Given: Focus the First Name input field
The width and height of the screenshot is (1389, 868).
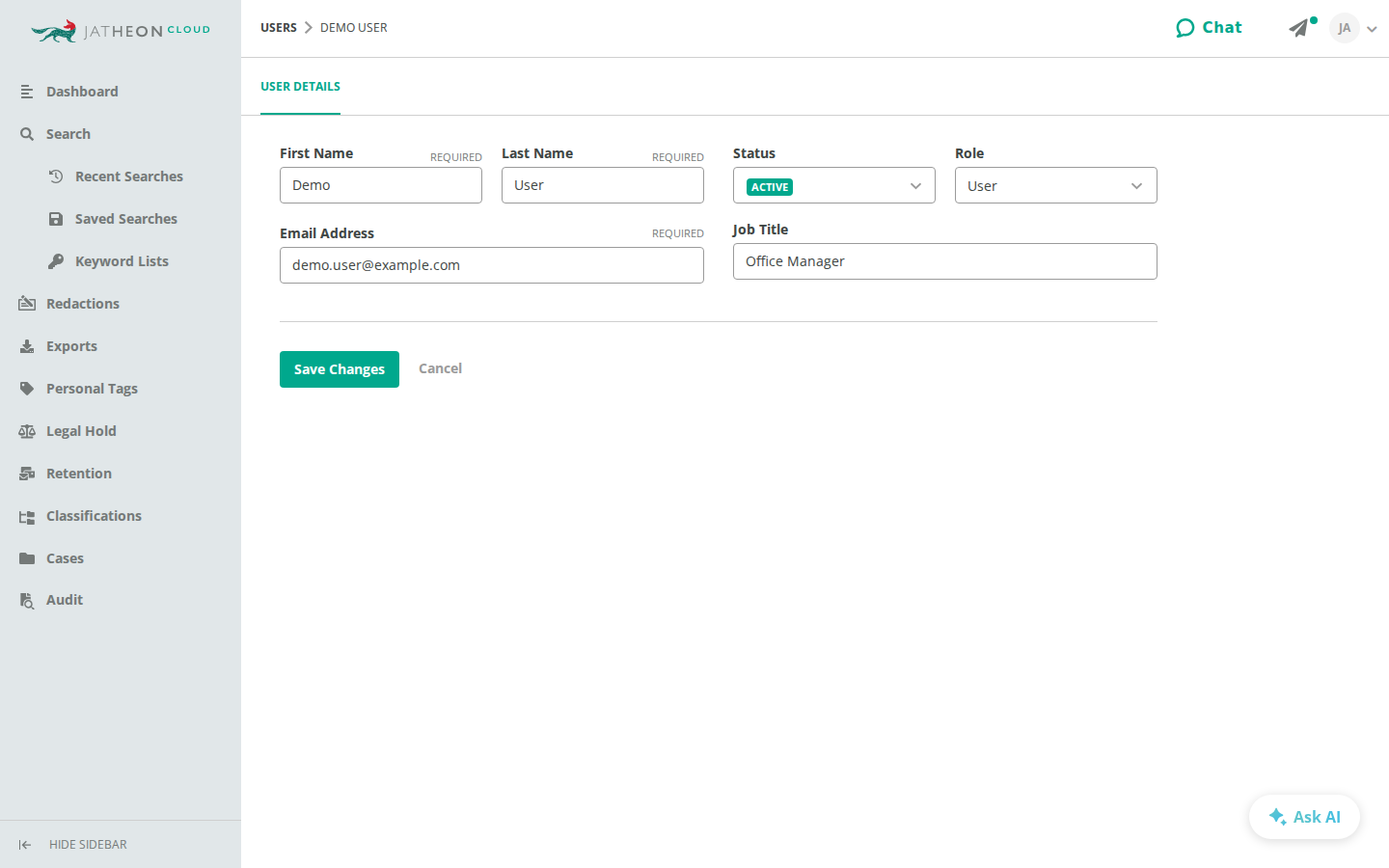Looking at the screenshot, I should (x=381, y=185).
